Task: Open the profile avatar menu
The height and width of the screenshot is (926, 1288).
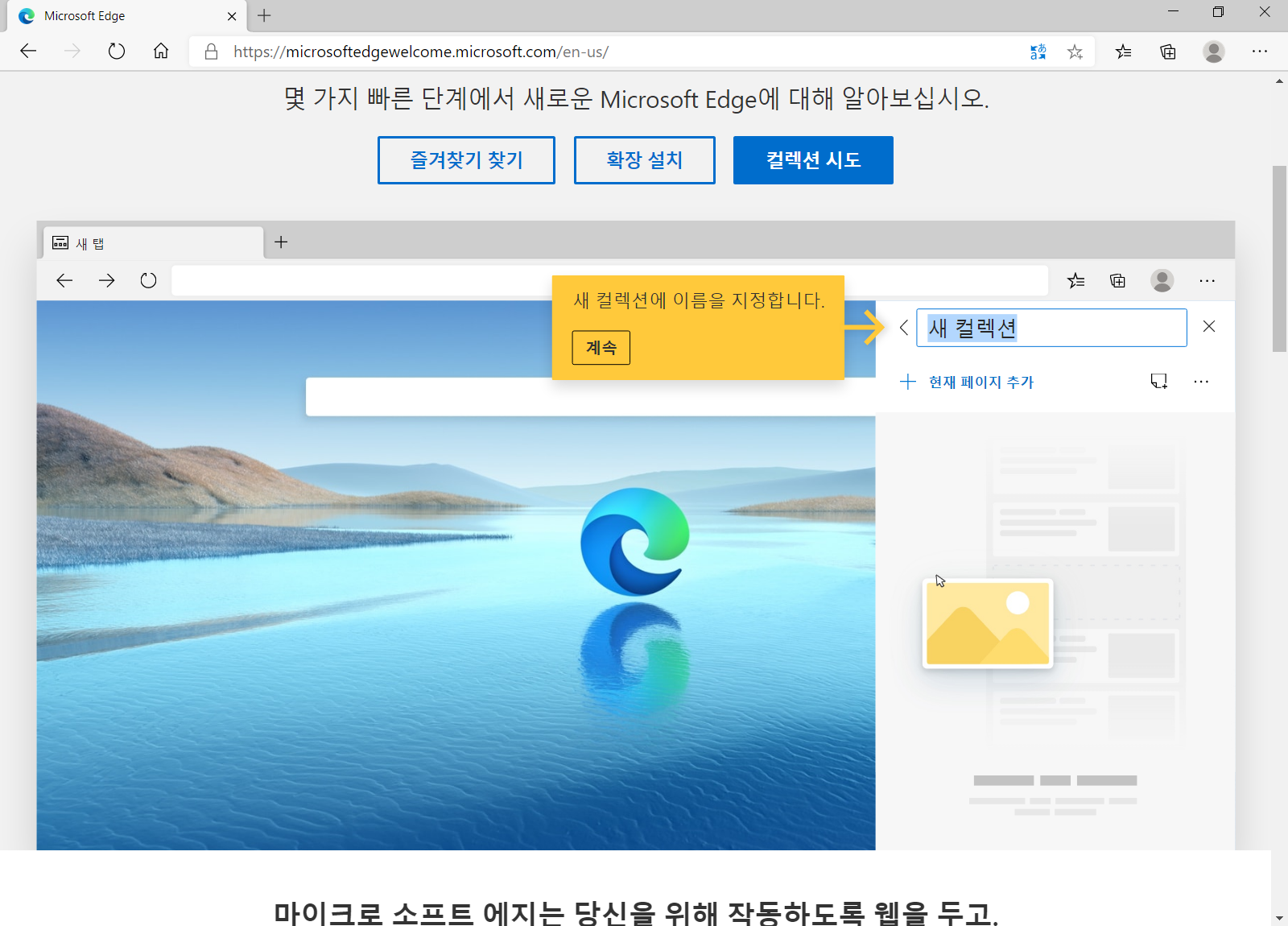Action: coord(1214,52)
